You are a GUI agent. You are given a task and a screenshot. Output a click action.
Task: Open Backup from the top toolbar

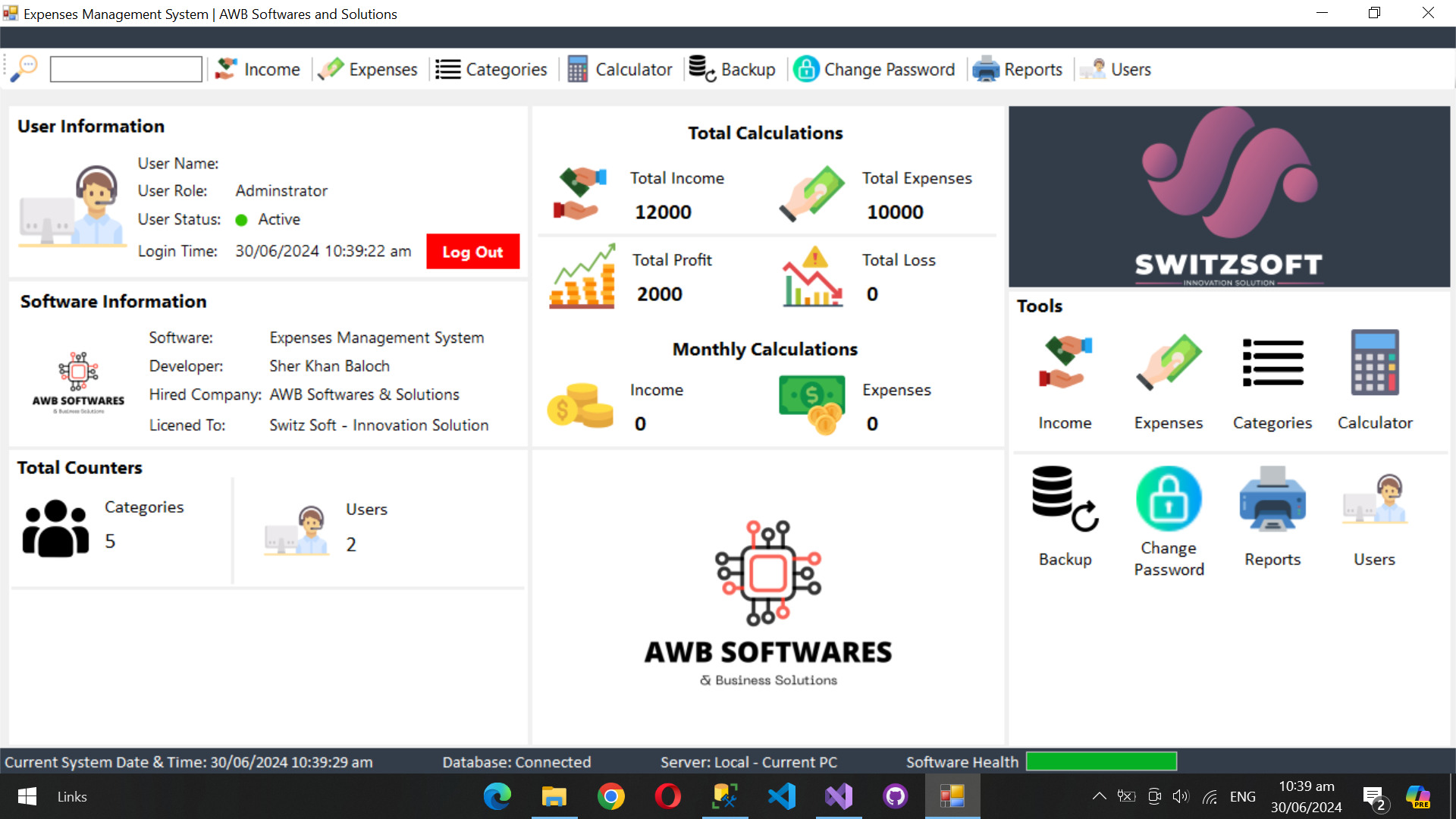coord(733,69)
